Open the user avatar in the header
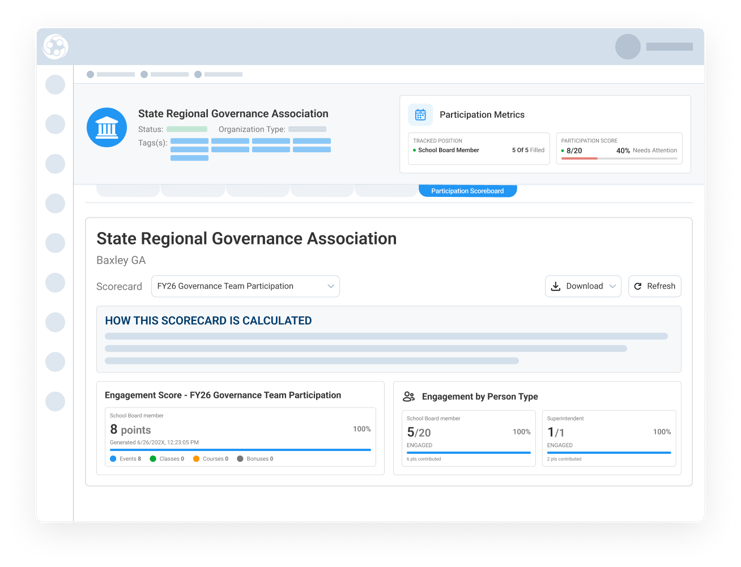Screen dimensions: 741x567 coord(628,46)
